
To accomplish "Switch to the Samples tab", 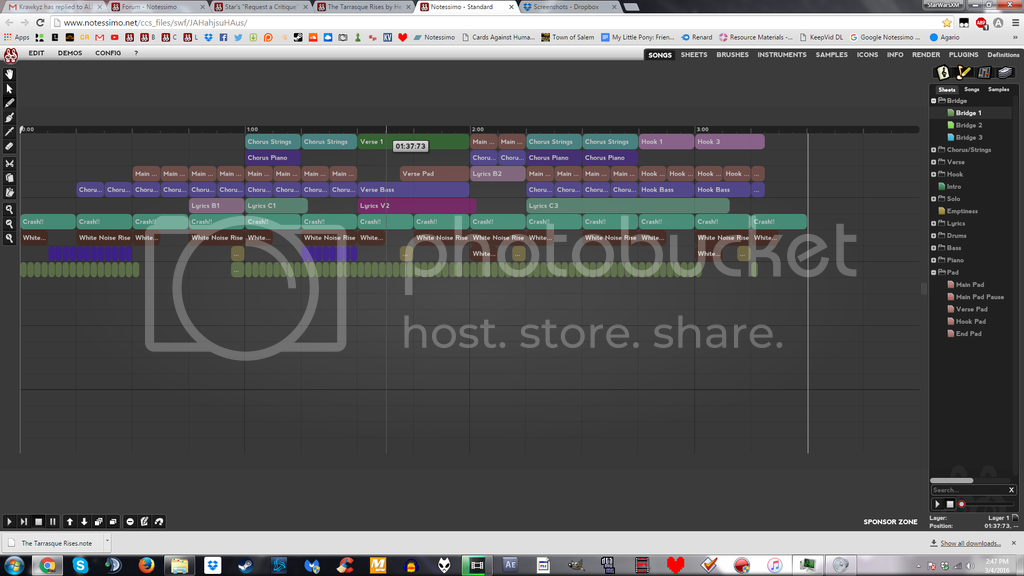I will pyautogui.click(x=998, y=89).
